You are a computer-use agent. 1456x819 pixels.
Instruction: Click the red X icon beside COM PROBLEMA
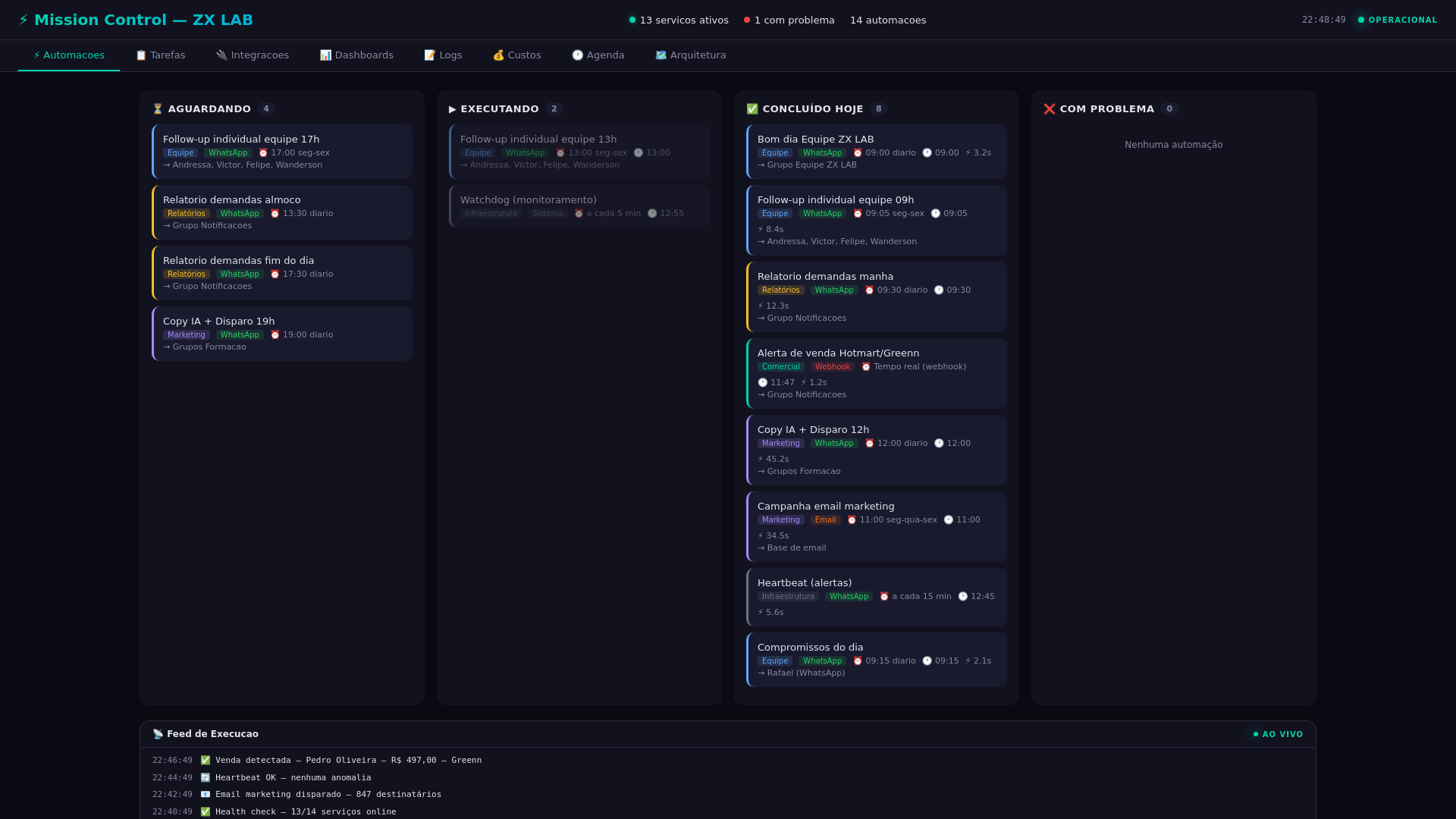(1050, 109)
